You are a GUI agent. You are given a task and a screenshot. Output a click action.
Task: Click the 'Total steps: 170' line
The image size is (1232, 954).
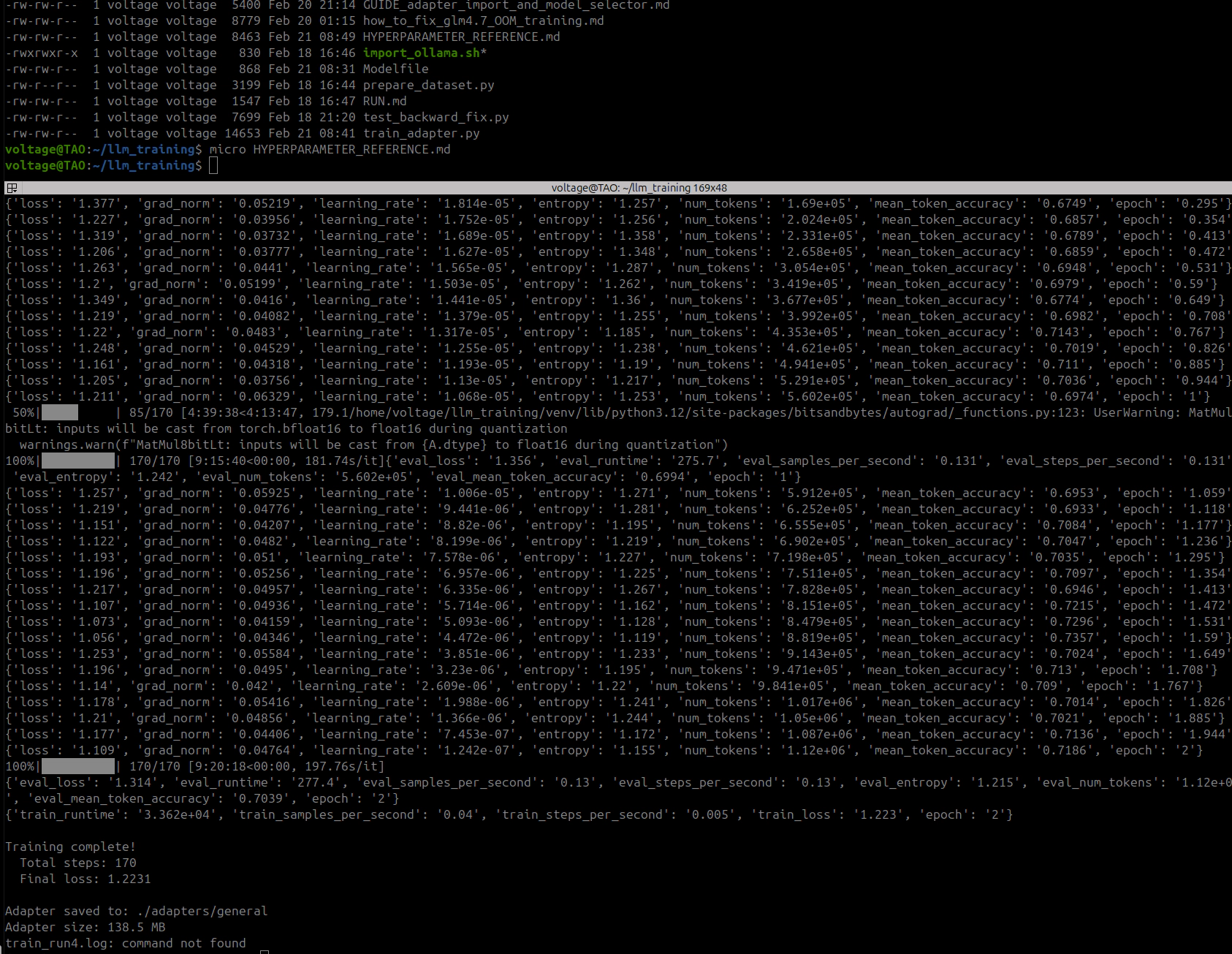pos(77,863)
